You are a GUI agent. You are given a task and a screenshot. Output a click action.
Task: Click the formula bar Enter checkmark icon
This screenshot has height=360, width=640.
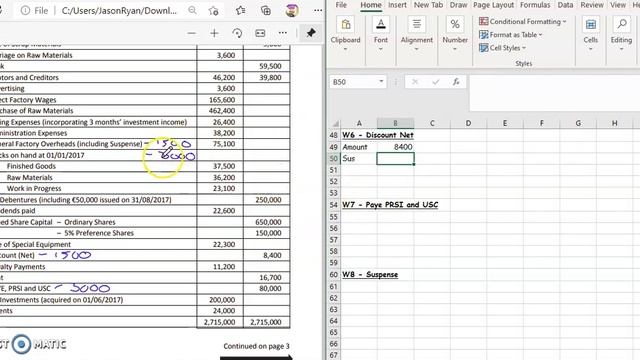(436, 82)
